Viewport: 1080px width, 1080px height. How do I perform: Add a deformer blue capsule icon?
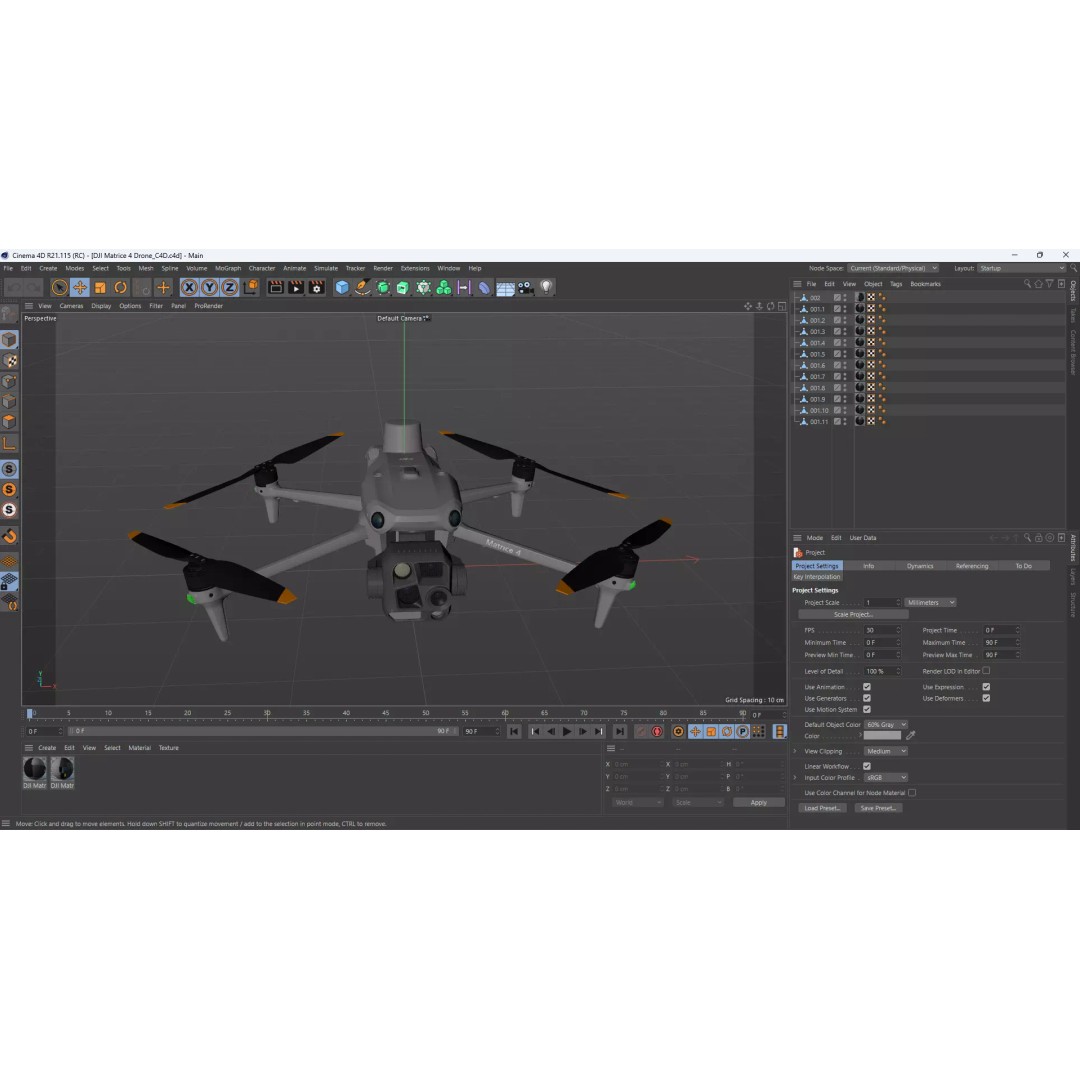coord(484,287)
